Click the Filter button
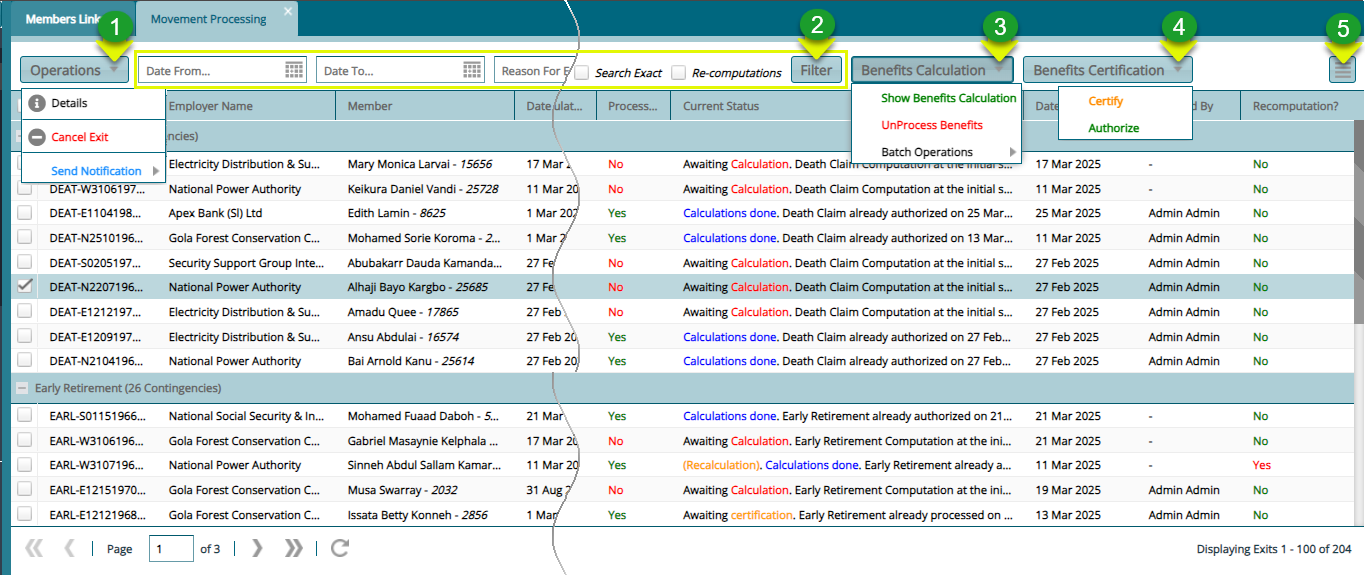The height and width of the screenshot is (575, 1365). click(x=816, y=70)
